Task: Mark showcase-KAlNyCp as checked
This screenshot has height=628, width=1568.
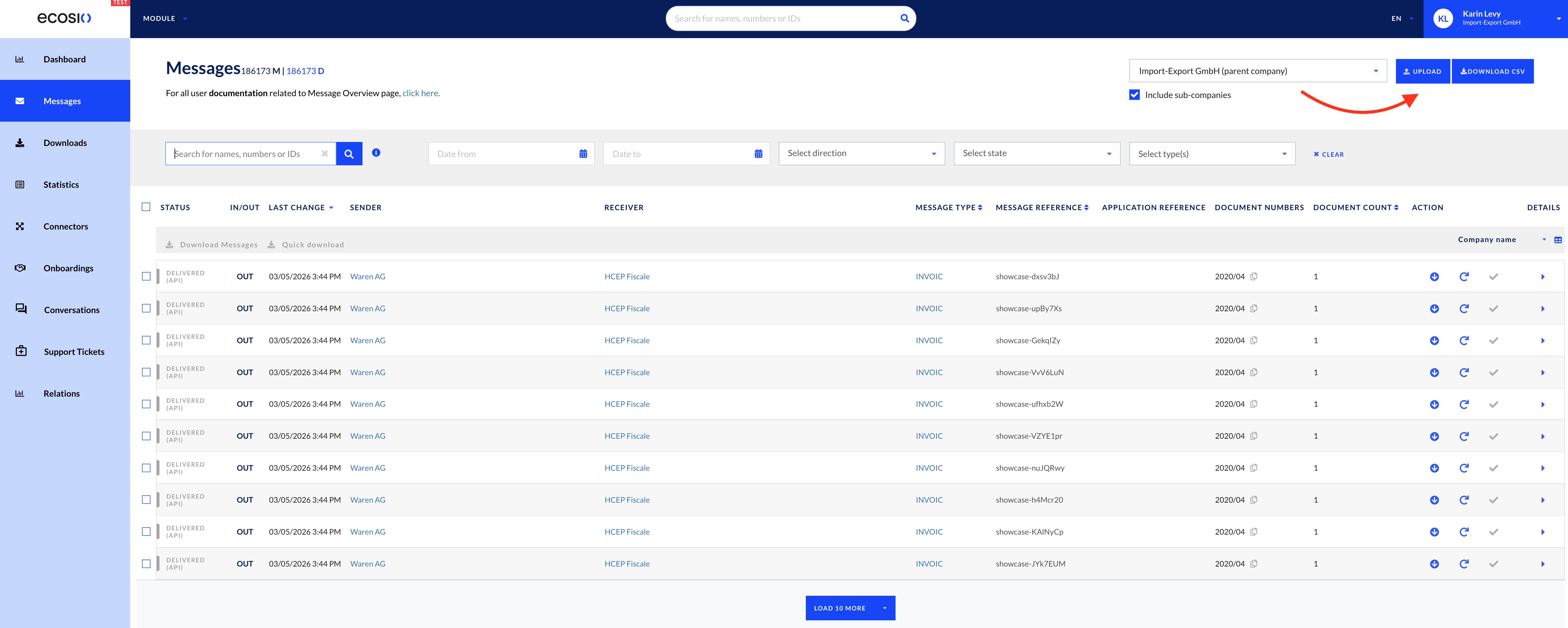Action: point(1493,532)
